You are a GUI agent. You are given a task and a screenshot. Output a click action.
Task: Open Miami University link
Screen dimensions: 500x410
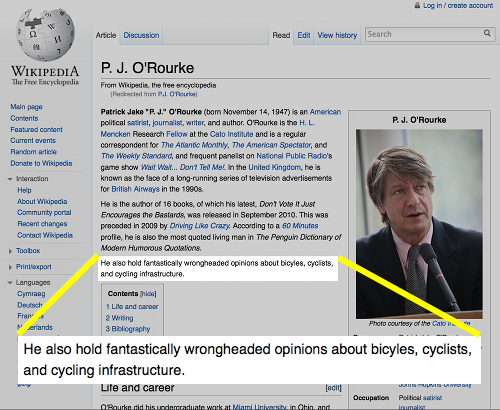point(259,407)
